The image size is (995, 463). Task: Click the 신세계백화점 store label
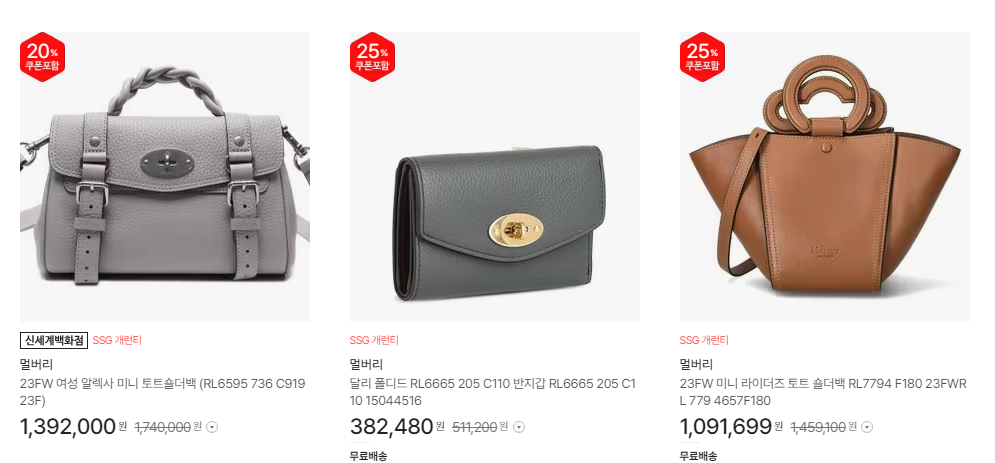[54, 341]
